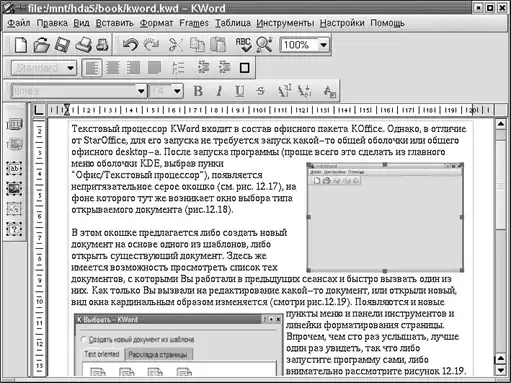The height and width of the screenshot is (383, 511).
Task: Open find with magnifier icon
Action: (x=264, y=45)
